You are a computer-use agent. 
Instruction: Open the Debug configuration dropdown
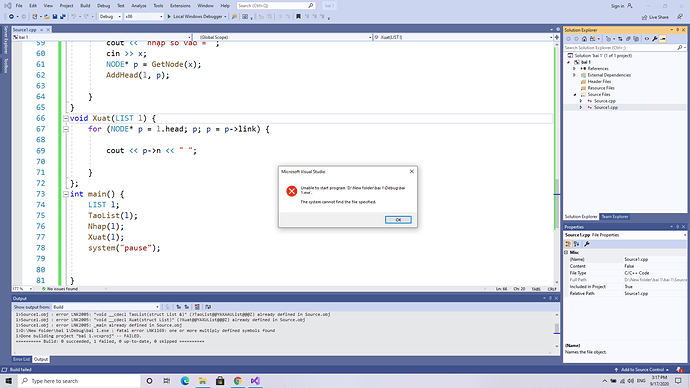[110, 17]
